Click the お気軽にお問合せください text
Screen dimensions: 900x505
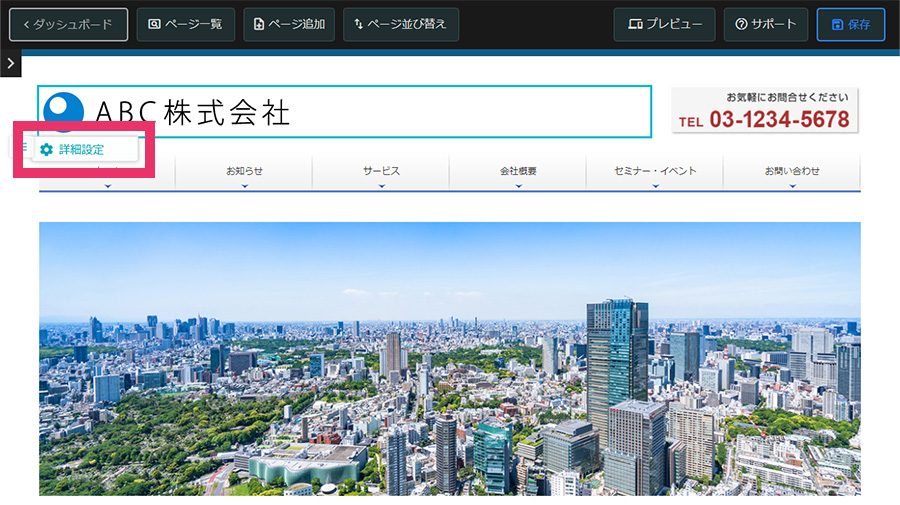tap(787, 98)
